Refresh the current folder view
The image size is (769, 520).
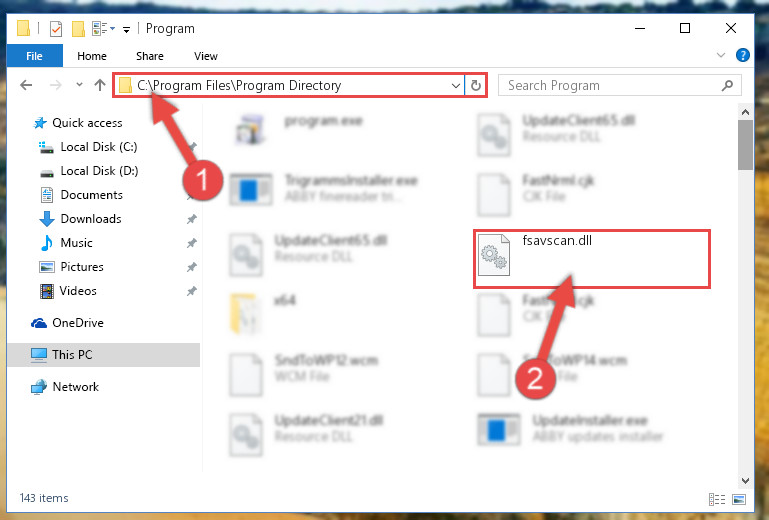[475, 85]
